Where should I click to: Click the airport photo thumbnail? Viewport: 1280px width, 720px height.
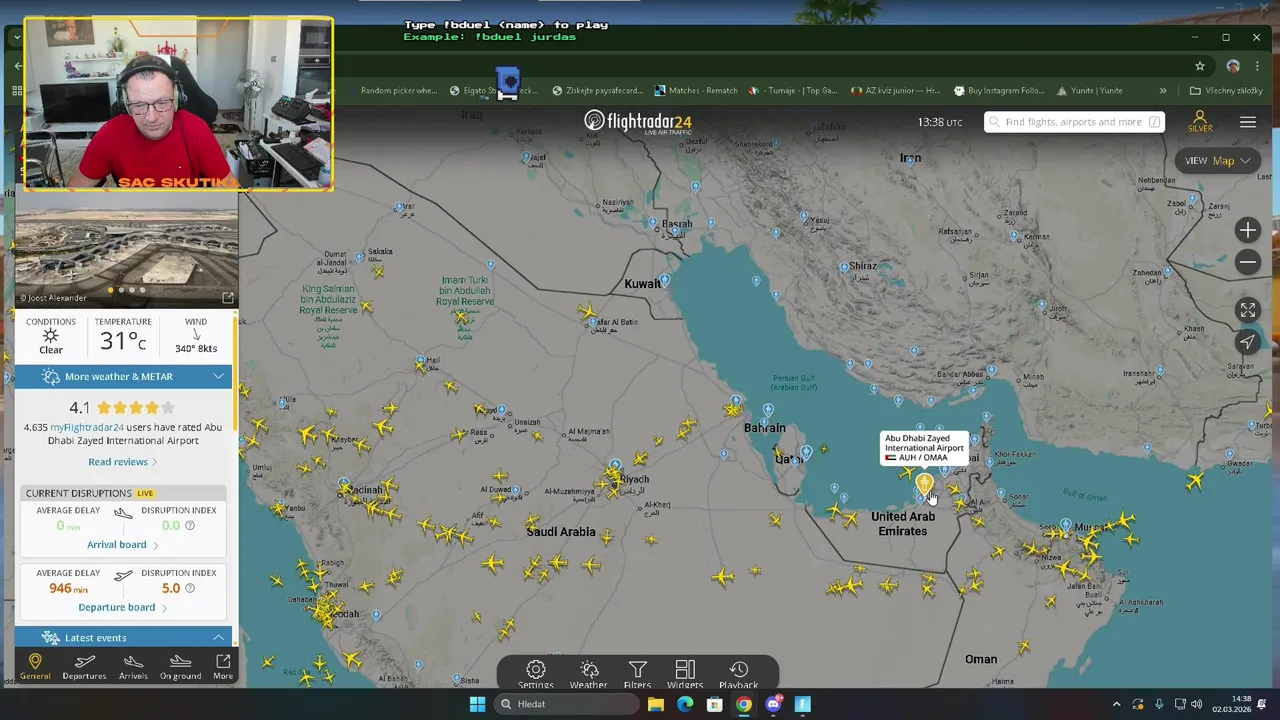[x=126, y=250]
